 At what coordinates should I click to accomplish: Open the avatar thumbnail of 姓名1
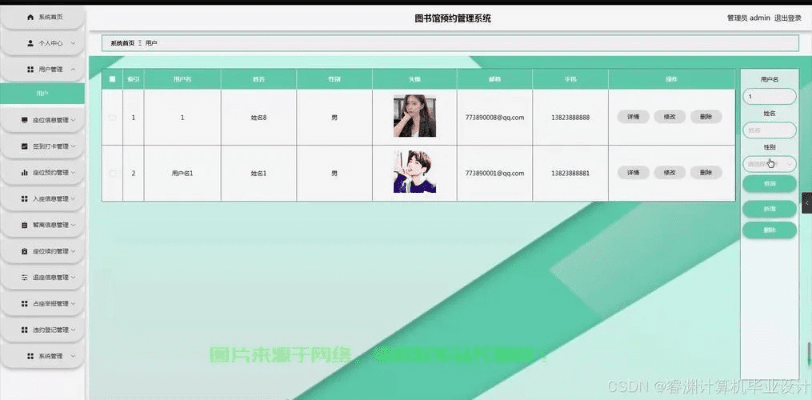click(x=414, y=172)
